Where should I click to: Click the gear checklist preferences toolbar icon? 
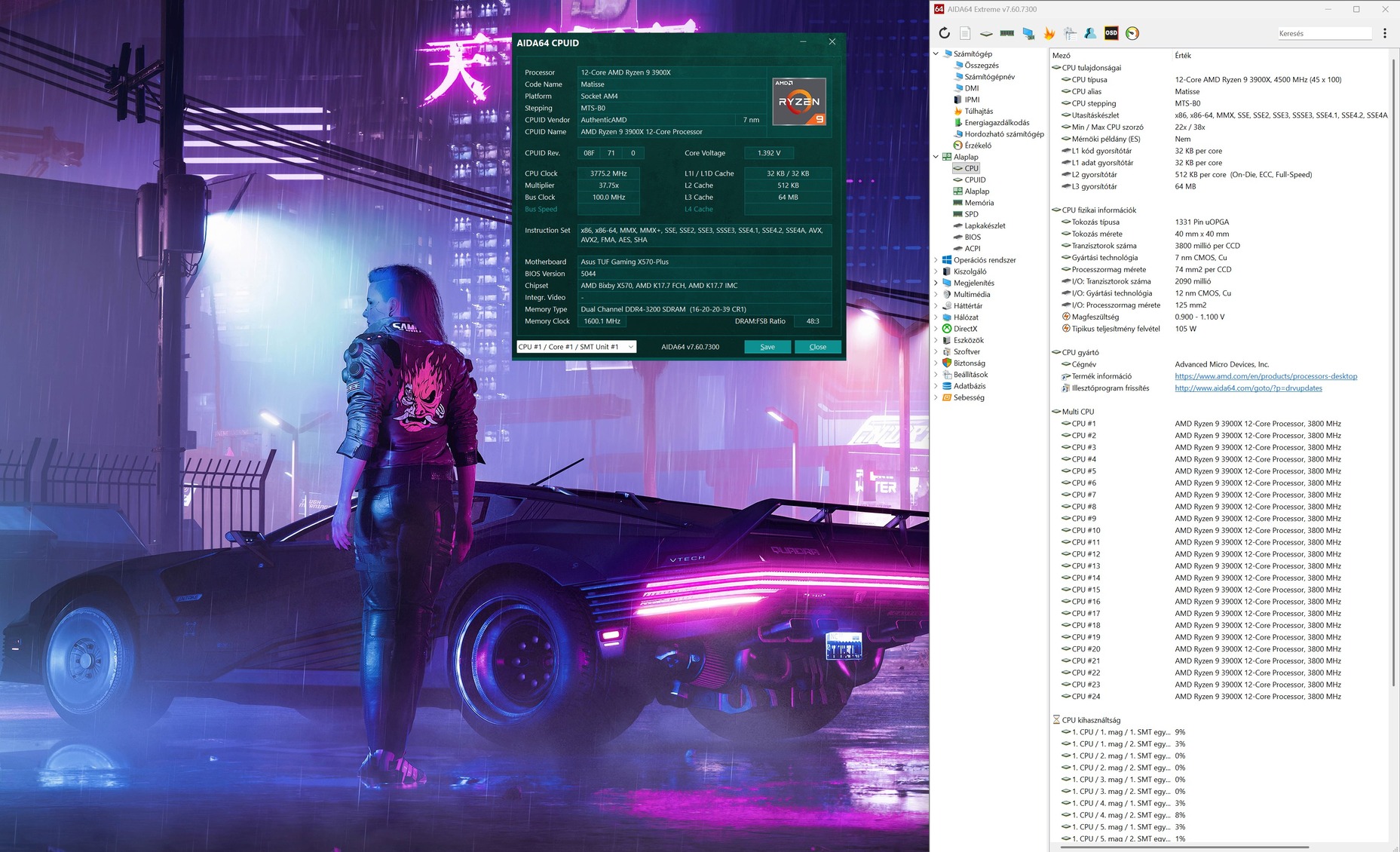click(1070, 33)
